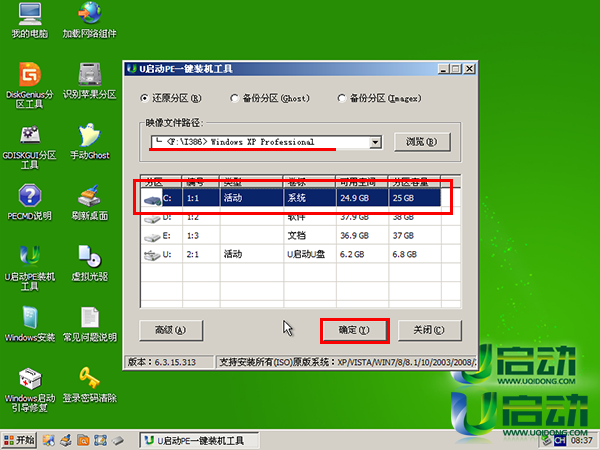Click the blue frame quick launch icon
This screenshot has width=600, height=450.
(x=100, y=440)
